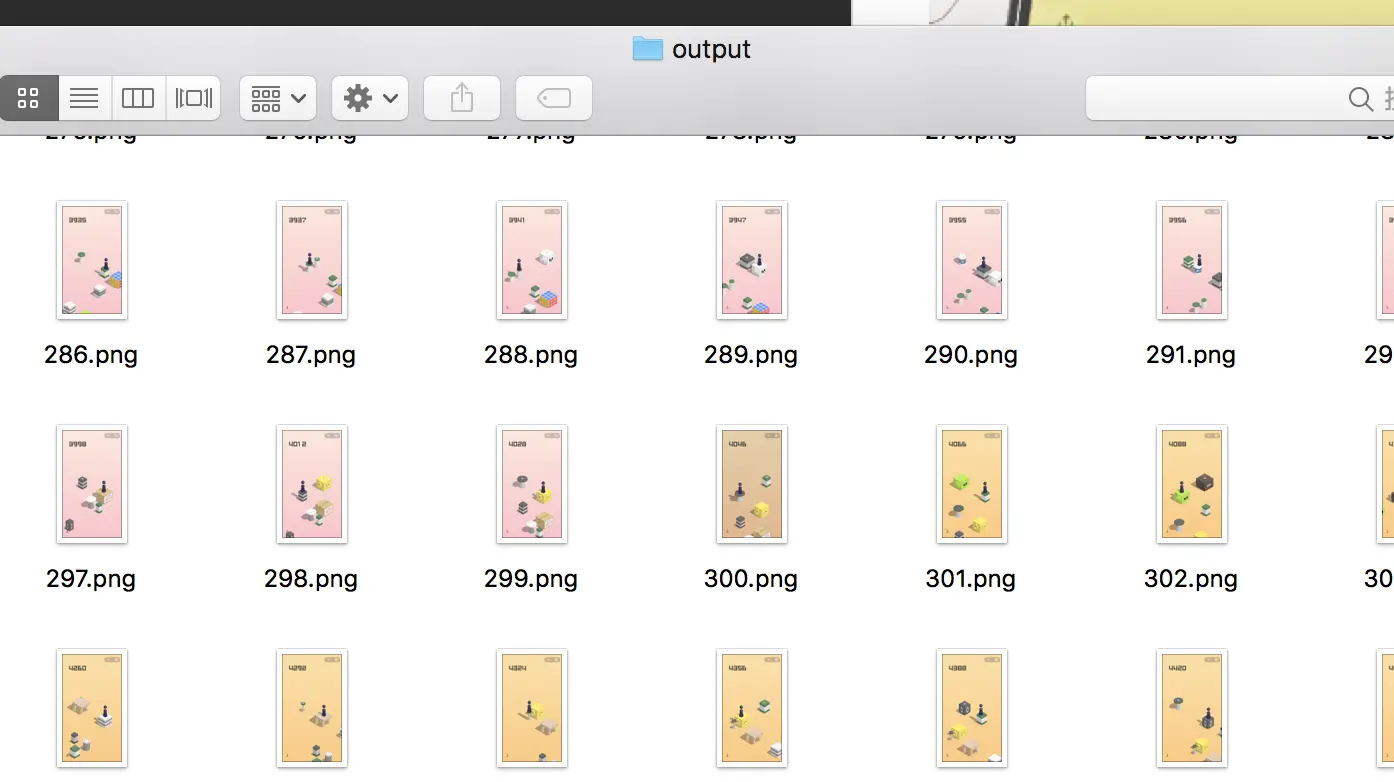Open the gear Action menu

[370, 98]
